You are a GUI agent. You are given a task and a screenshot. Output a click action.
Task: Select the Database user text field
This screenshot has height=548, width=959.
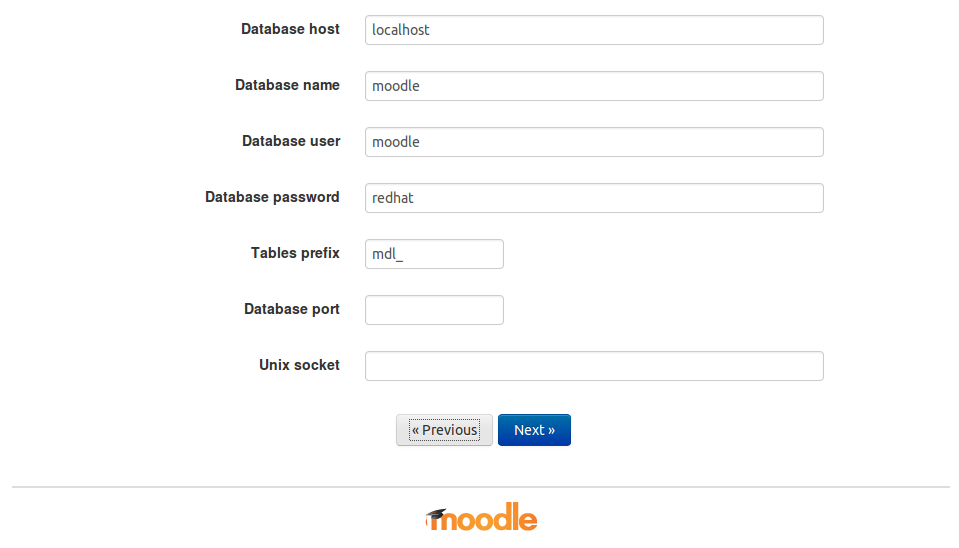[594, 142]
